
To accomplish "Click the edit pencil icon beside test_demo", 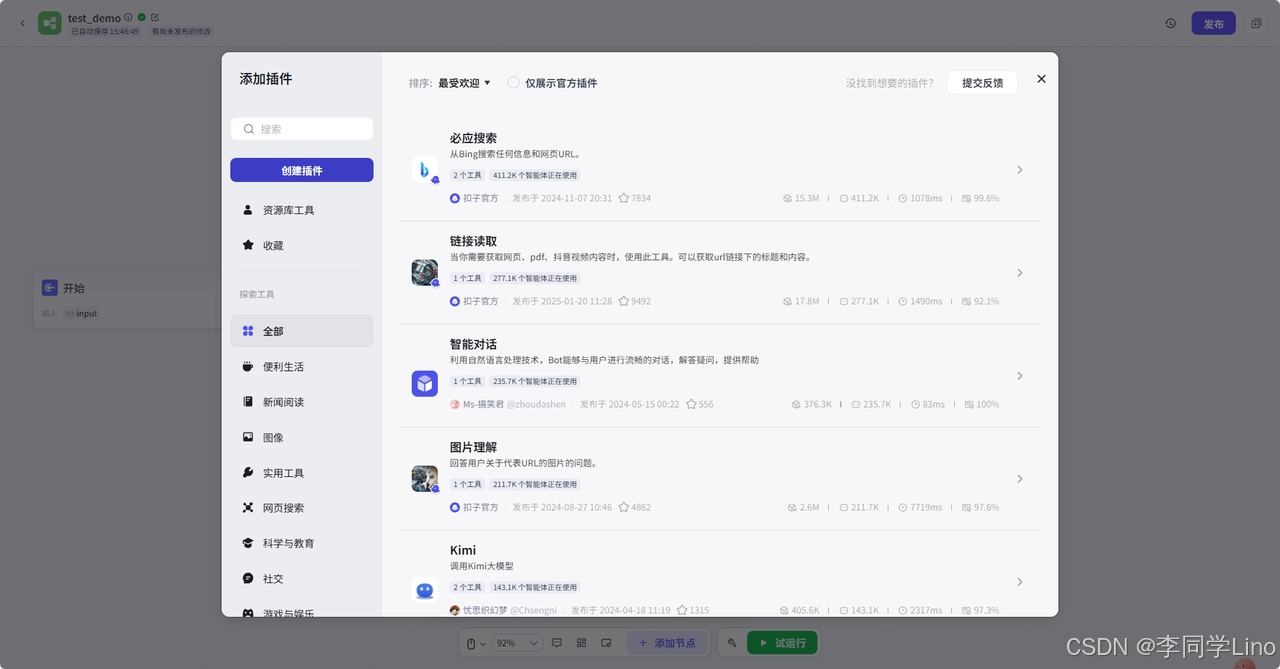I will click(155, 17).
